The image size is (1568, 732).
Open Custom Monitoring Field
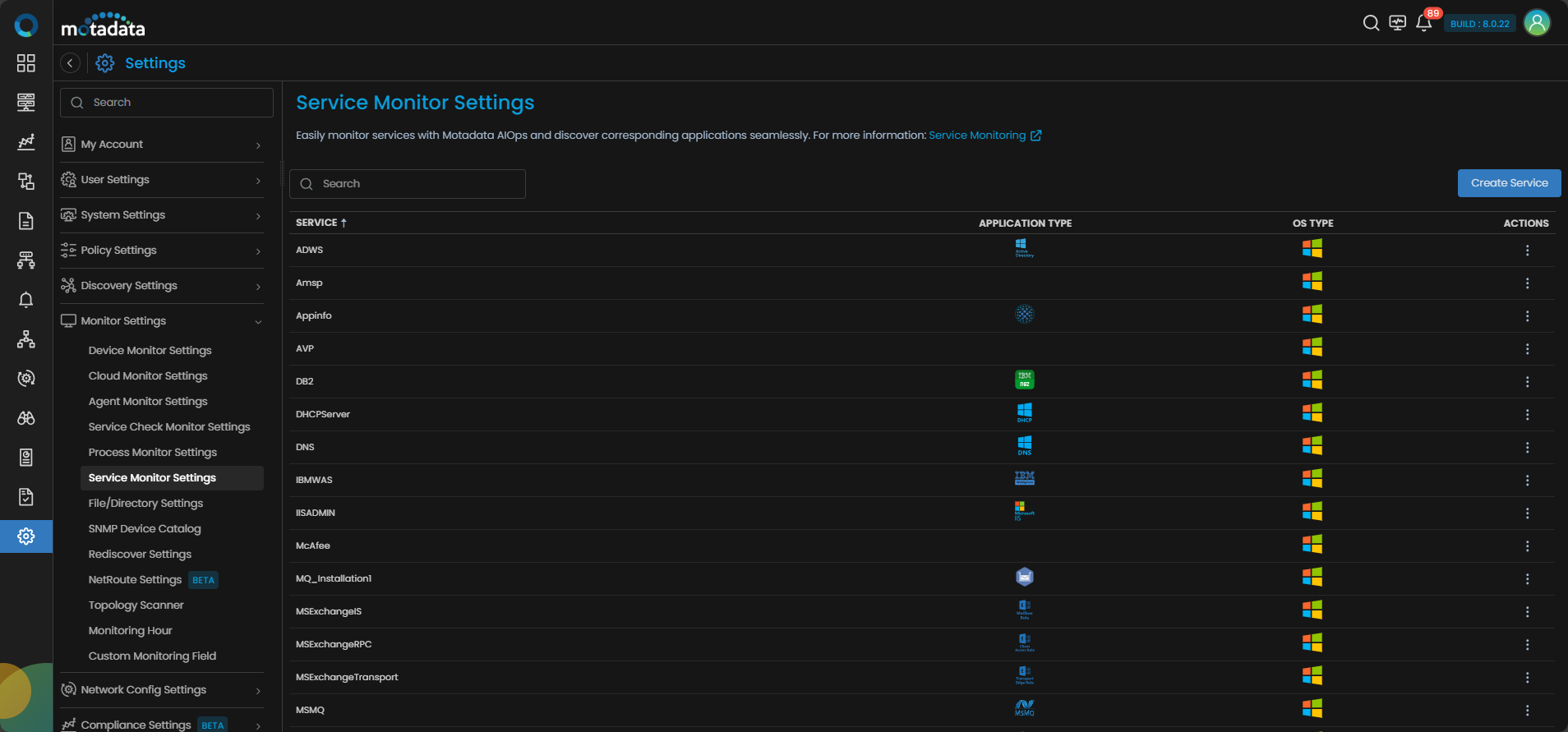(152, 656)
